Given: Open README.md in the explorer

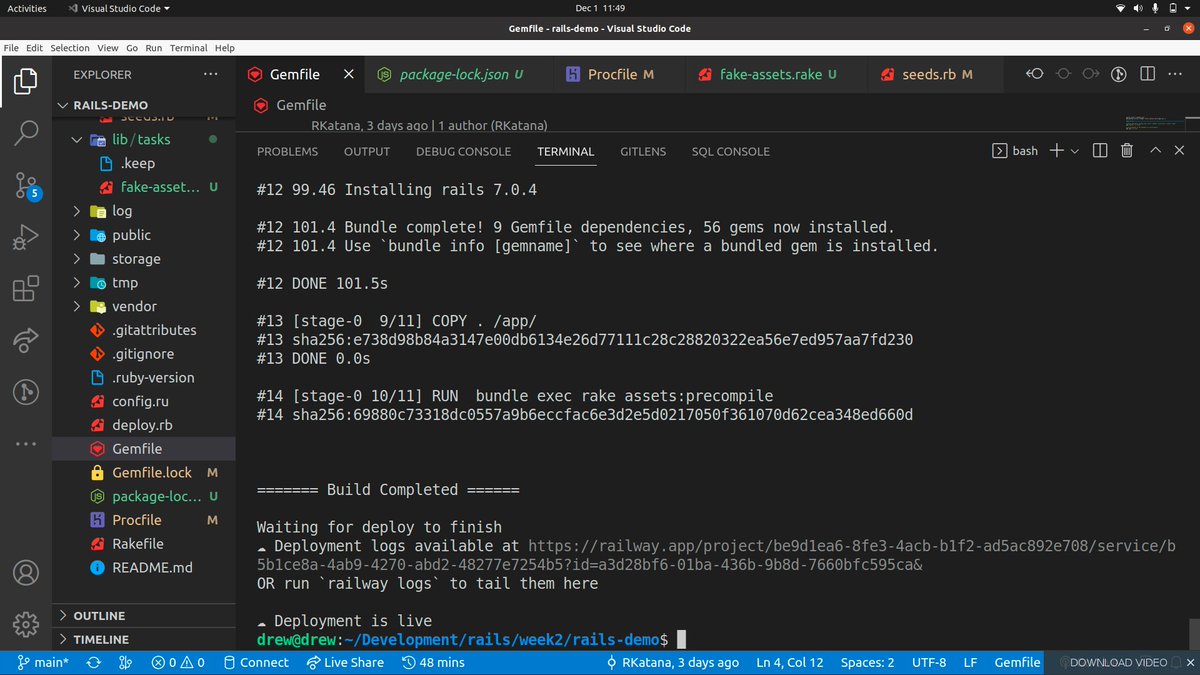Looking at the screenshot, I should (144, 567).
